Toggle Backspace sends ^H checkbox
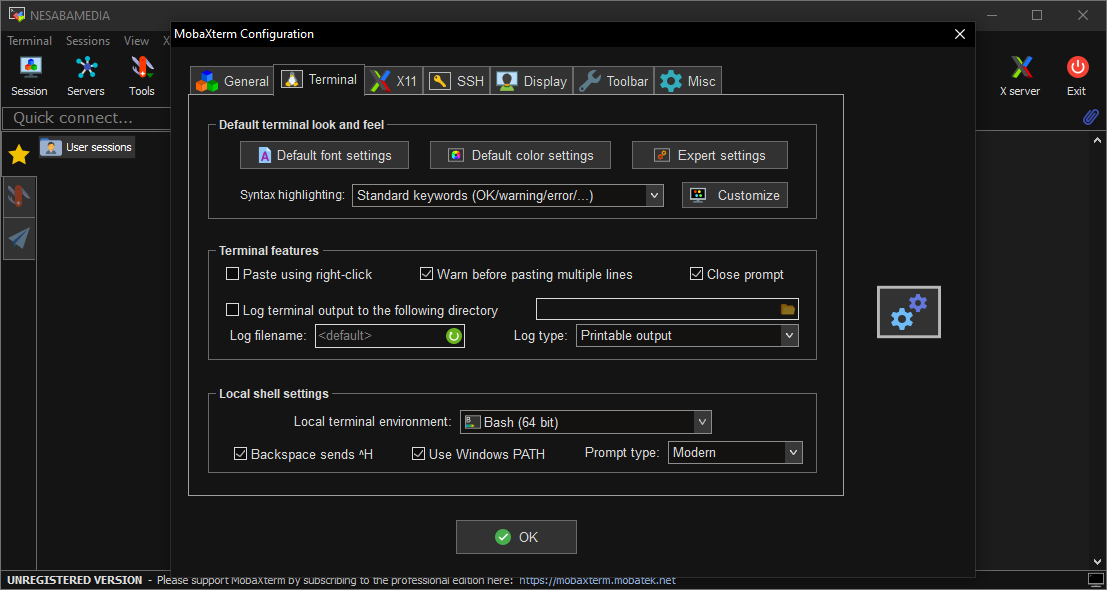Screen dimensions: 1107x590 point(240,454)
